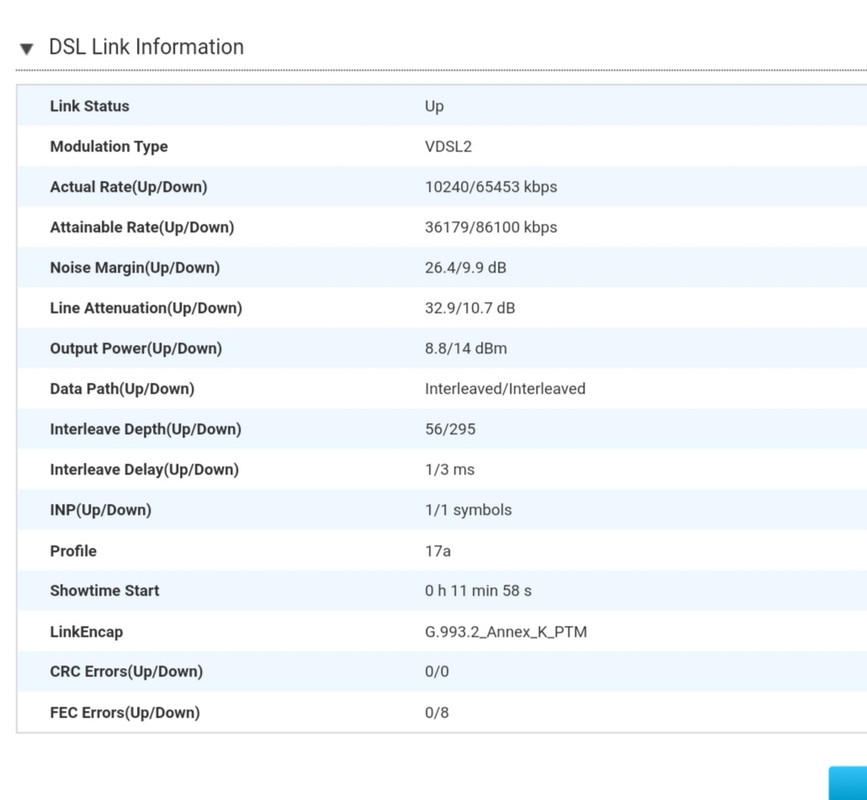The height and width of the screenshot is (800, 867).
Task: Select the Attainable Rate(Up/Down) label
Action: click(x=142, y=227)
